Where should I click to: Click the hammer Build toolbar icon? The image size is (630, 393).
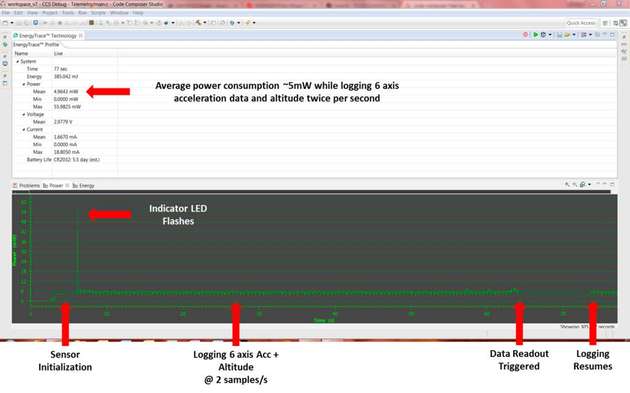pyautogui.click(x=198, y=23)
